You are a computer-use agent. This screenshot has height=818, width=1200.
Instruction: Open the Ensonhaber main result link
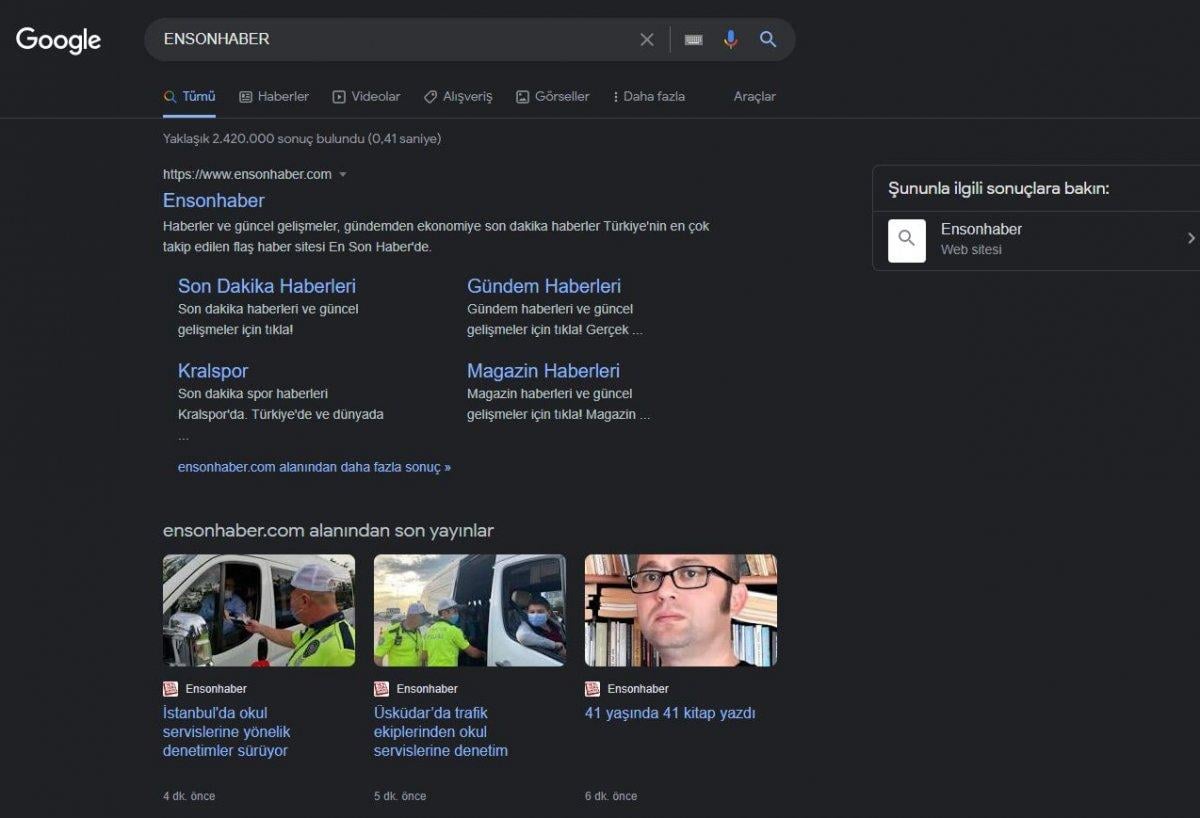(213, 200)
